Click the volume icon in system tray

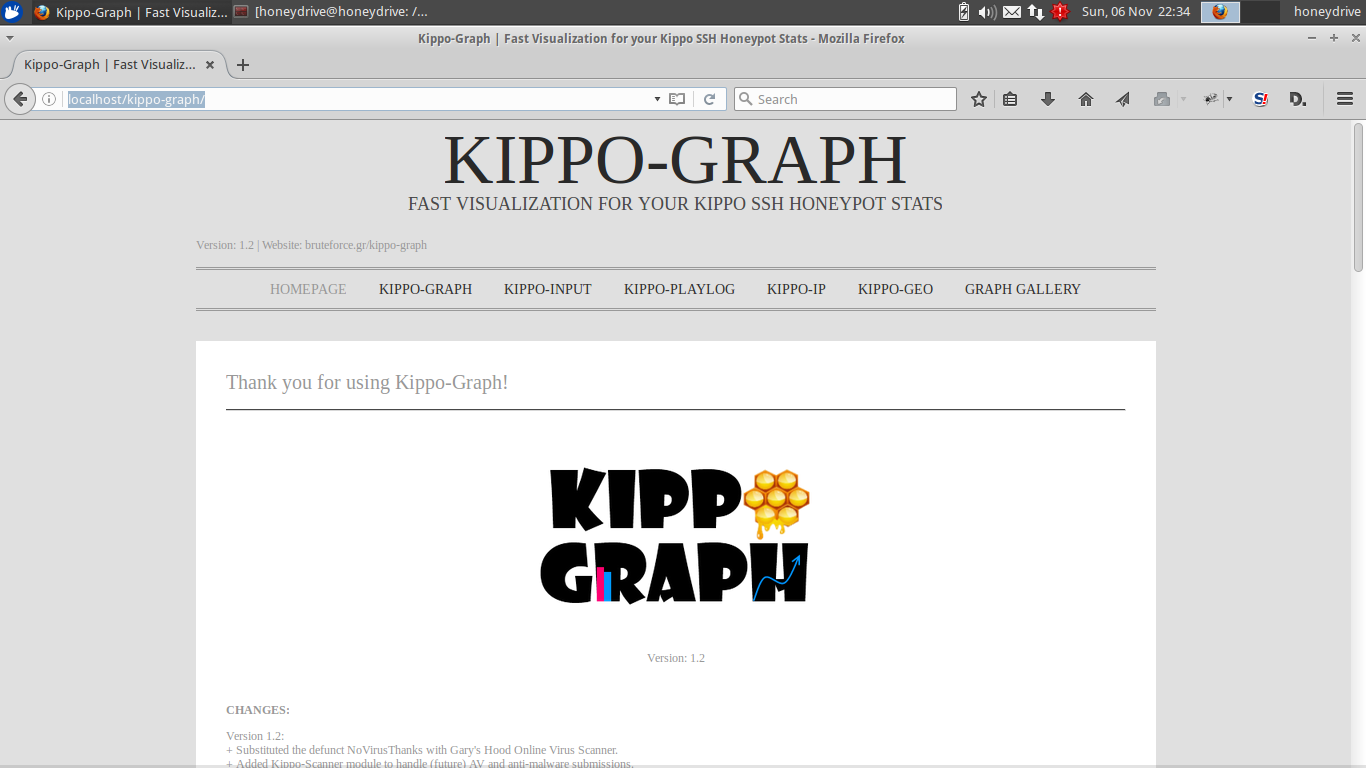click(987, 12)
